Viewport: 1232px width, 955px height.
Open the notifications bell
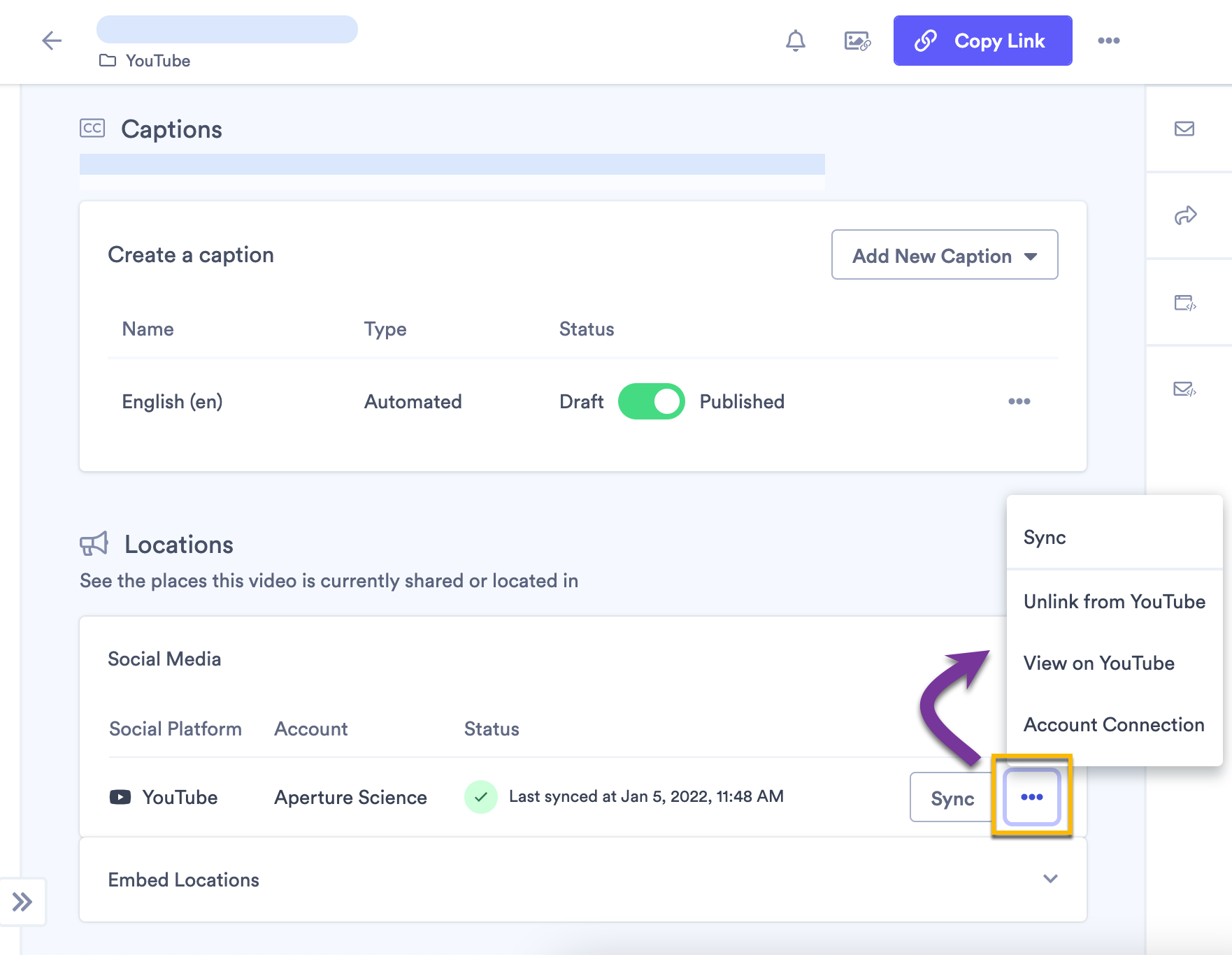point(796,41)
